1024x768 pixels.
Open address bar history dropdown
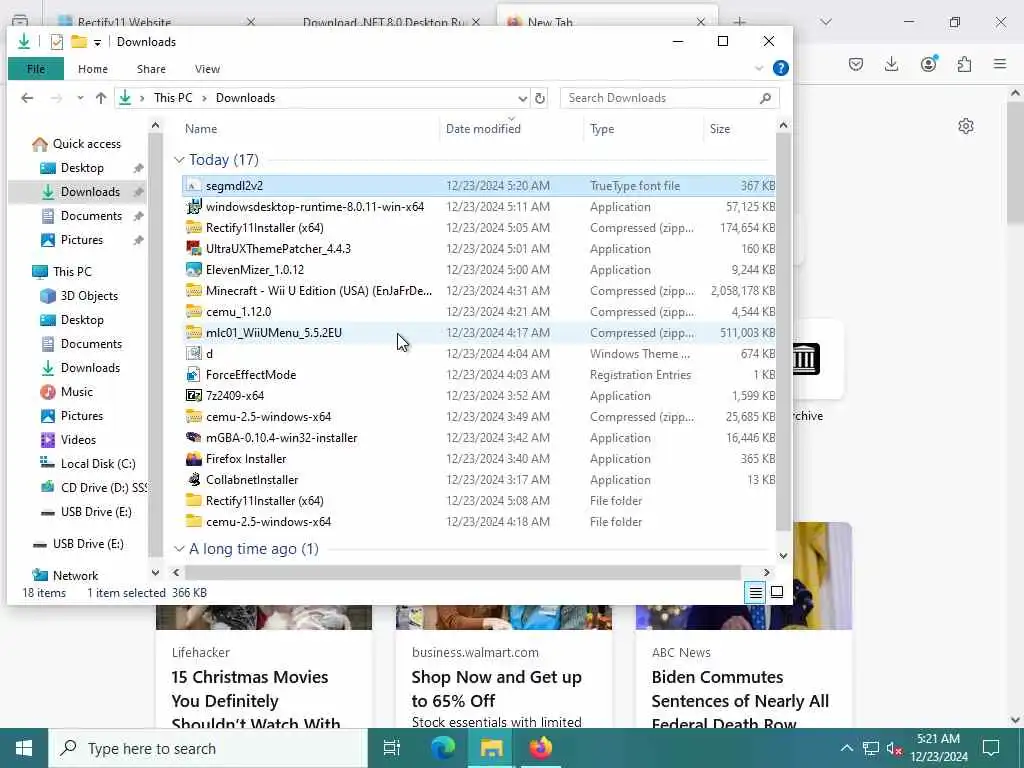522,99
